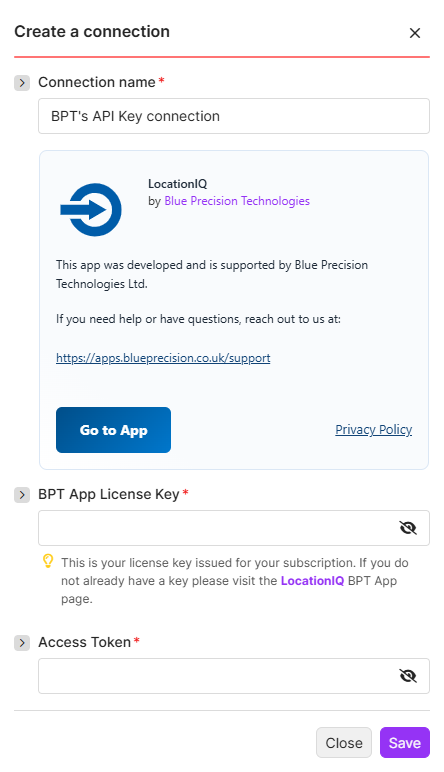
Task: Click the LocationIQ app title
Action: tap(178, 184)
